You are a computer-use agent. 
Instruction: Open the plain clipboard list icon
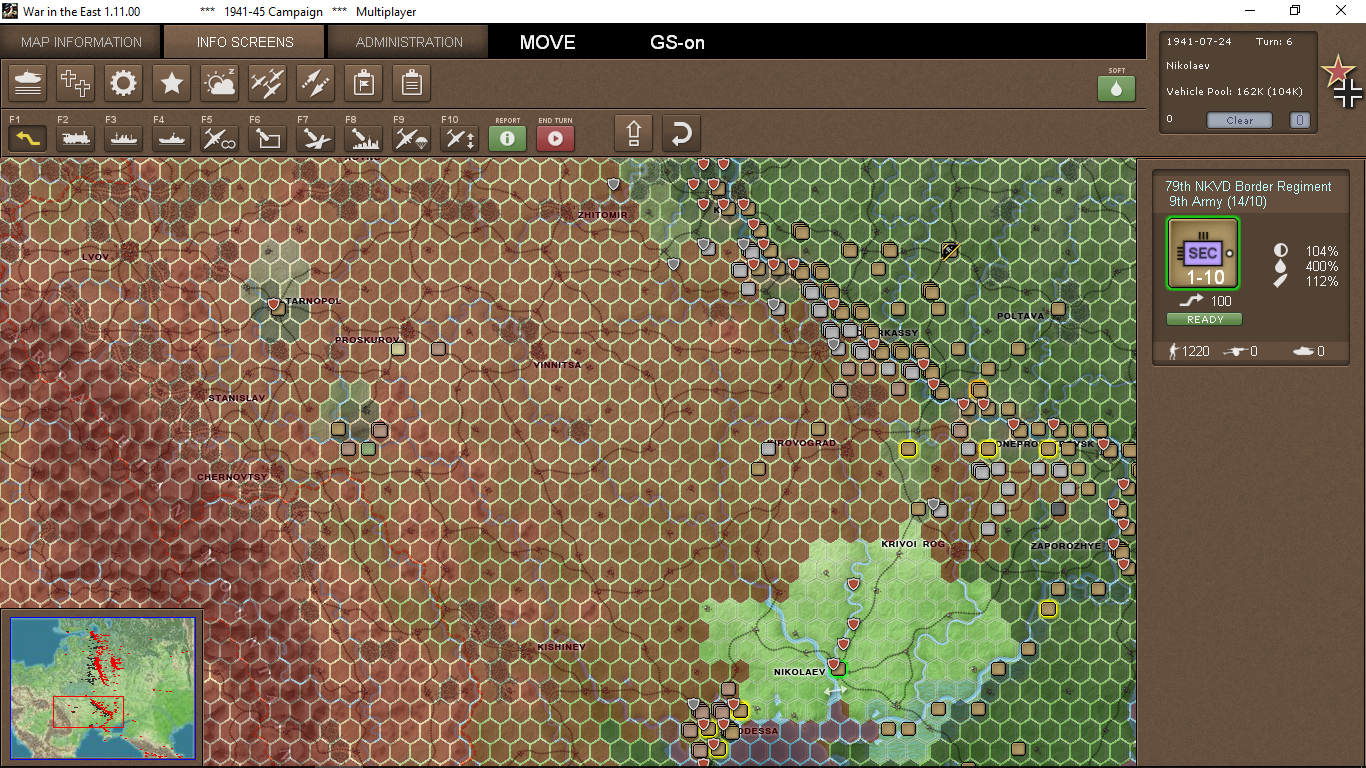coord(412,82)
